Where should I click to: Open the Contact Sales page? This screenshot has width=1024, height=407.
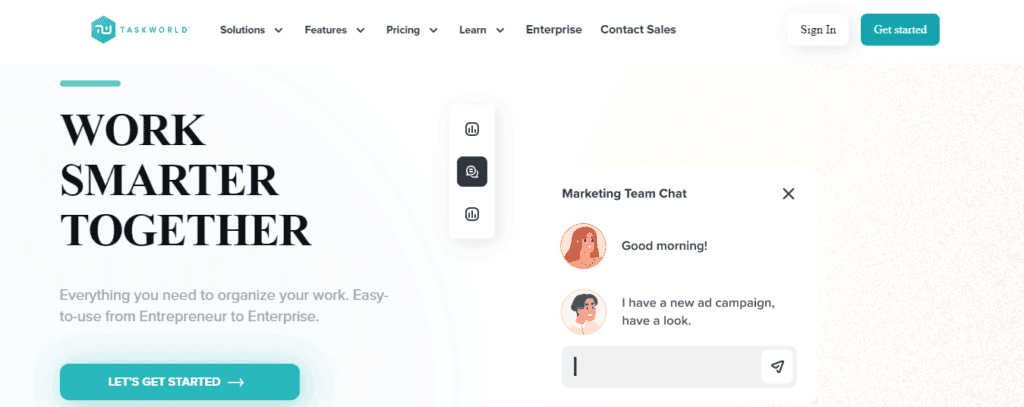tap(638, 30)
